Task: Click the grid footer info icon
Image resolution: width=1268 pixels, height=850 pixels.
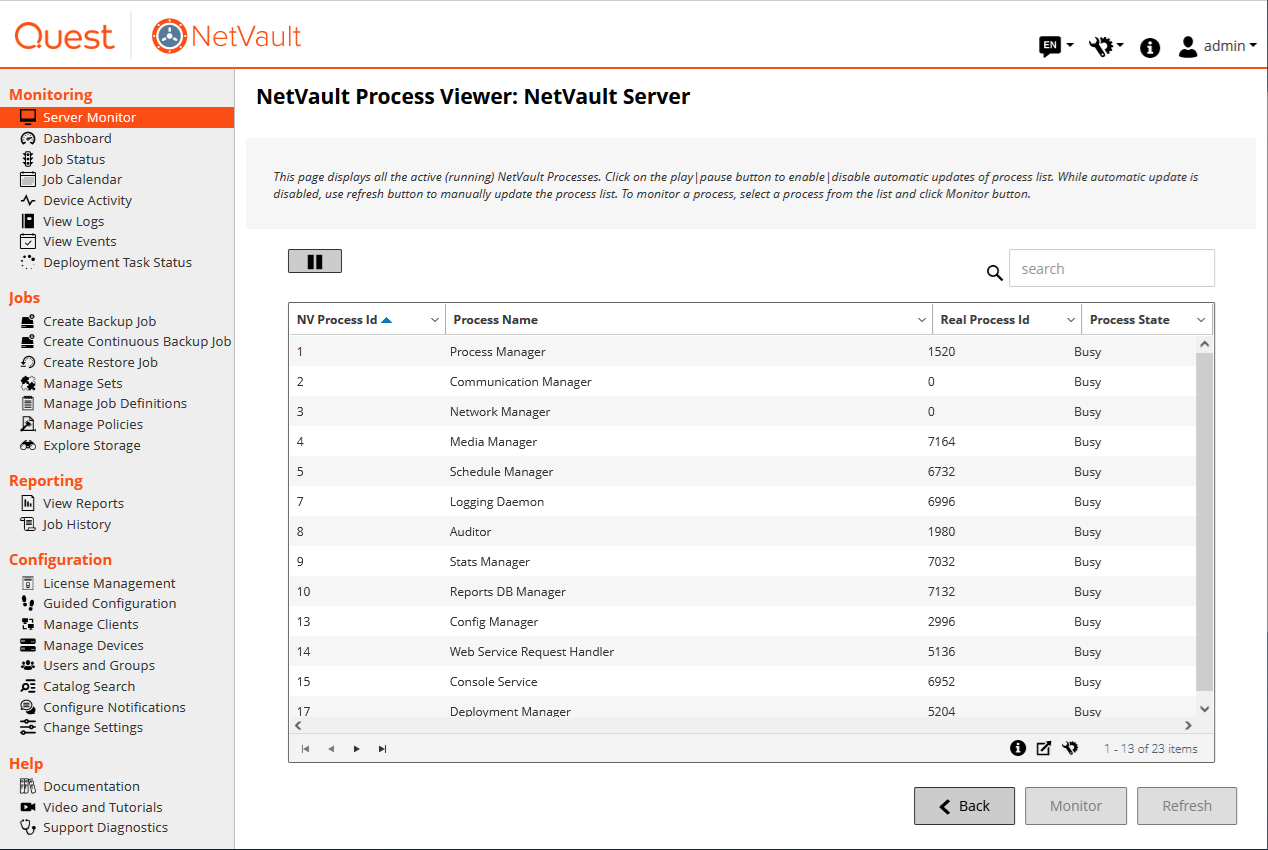Action: 1018,748
